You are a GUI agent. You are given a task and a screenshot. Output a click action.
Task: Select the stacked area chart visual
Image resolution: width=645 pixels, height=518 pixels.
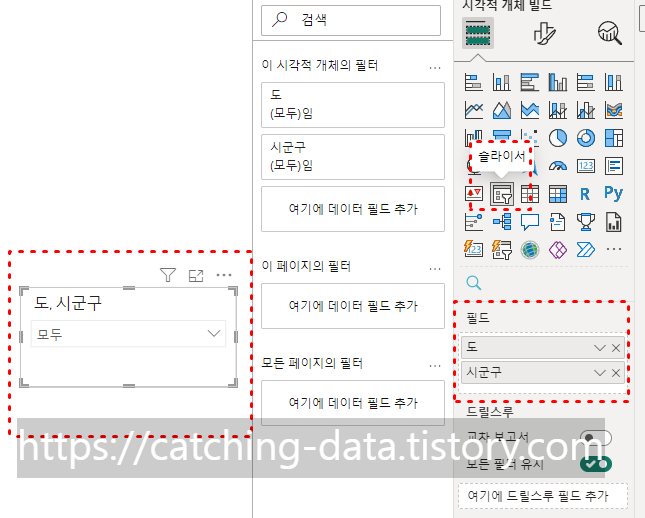(x=529, y=110)
